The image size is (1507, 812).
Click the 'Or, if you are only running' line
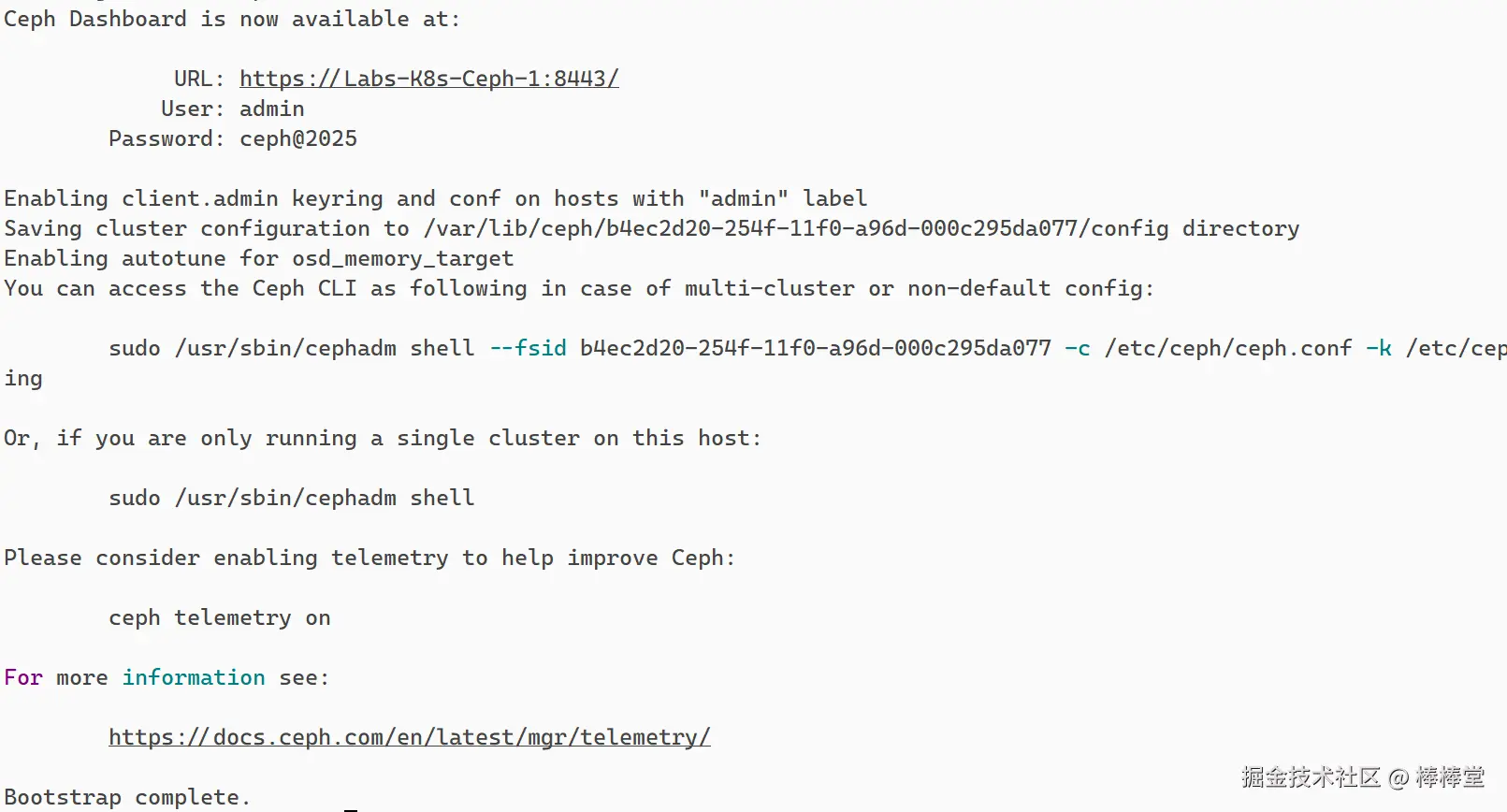383,438
